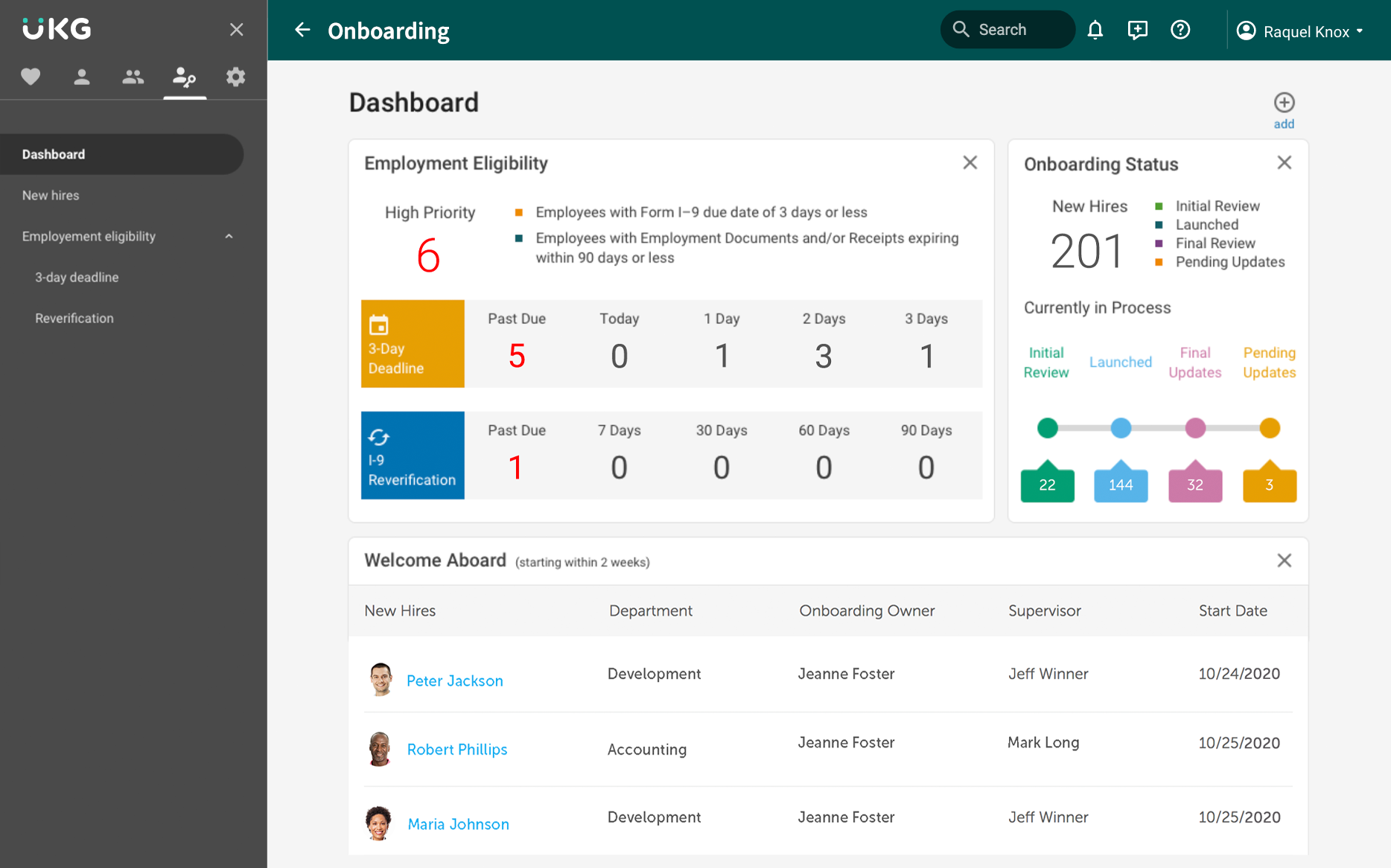Viewport: 1391px width, 868px height.
Task: Add a new dashboard widget
Action: point(1284,109)
